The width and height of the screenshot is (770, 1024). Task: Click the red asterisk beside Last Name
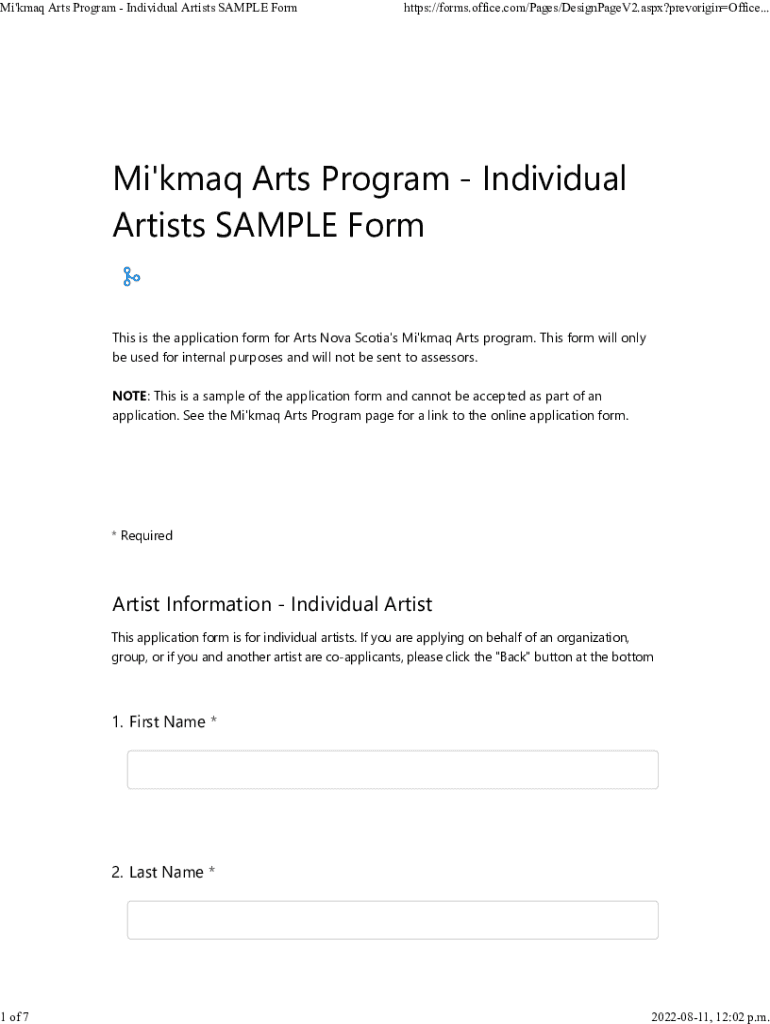(212, 872)
